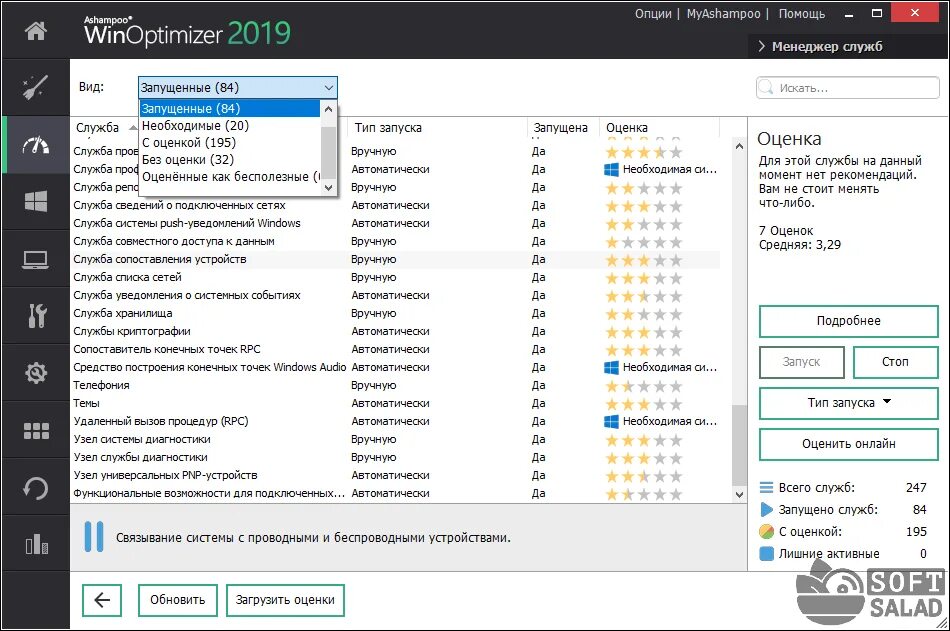Click the 'Загрузить оценки' button
This screenshot has height=631, width=950.
285,600
